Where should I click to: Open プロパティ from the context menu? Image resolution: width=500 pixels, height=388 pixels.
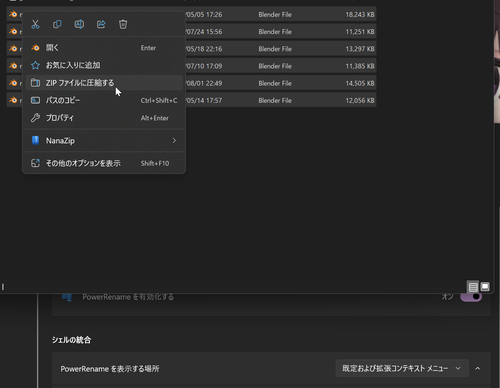click(x=104, y=118)
